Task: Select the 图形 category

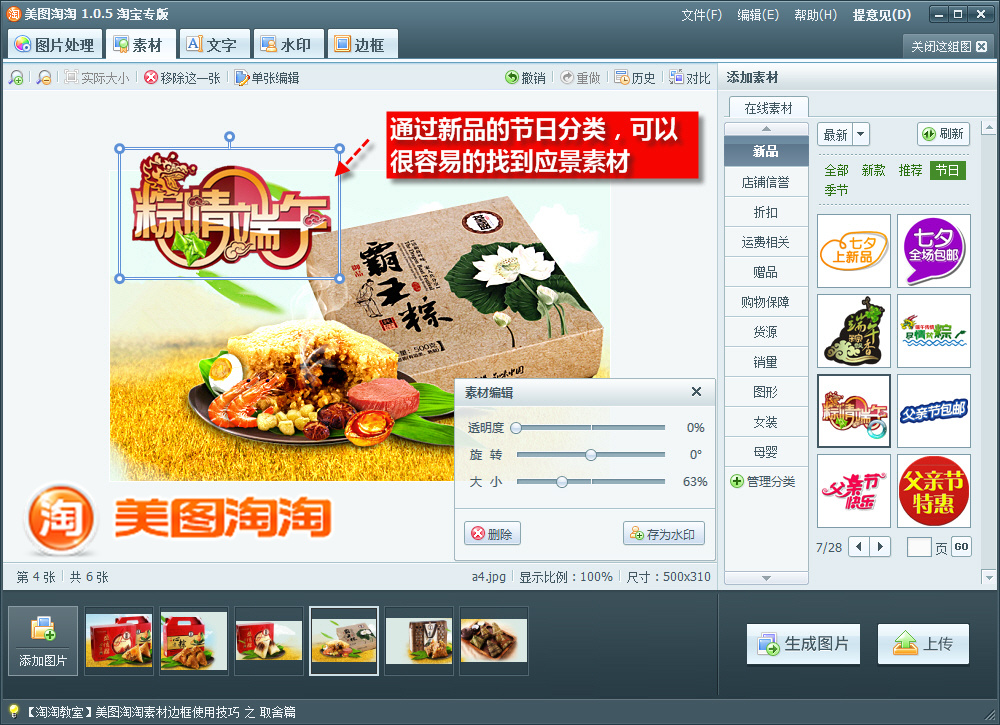Action: point(766,392)
